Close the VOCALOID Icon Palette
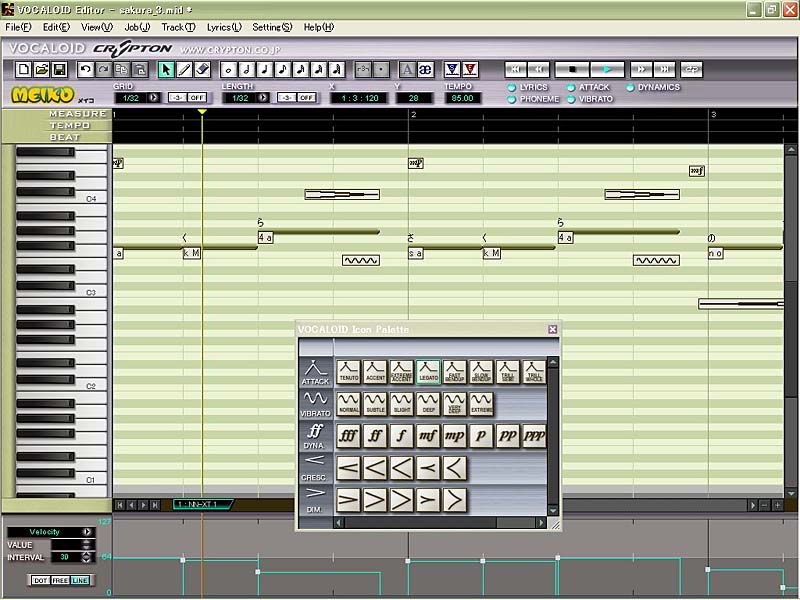Screen dimensions: 800x600 pos(553,330)
